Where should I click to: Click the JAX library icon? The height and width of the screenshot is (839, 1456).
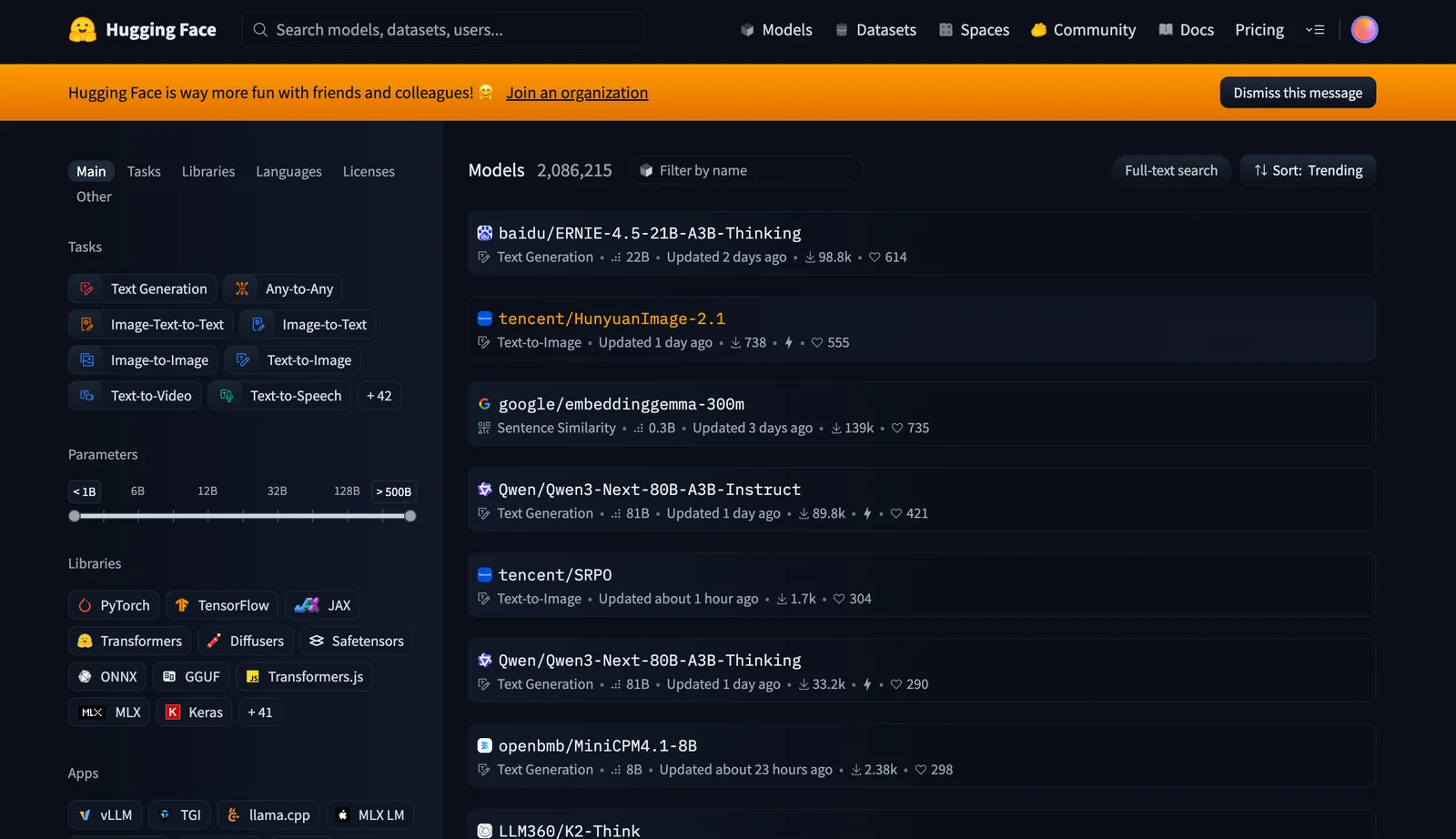(307, 605)
